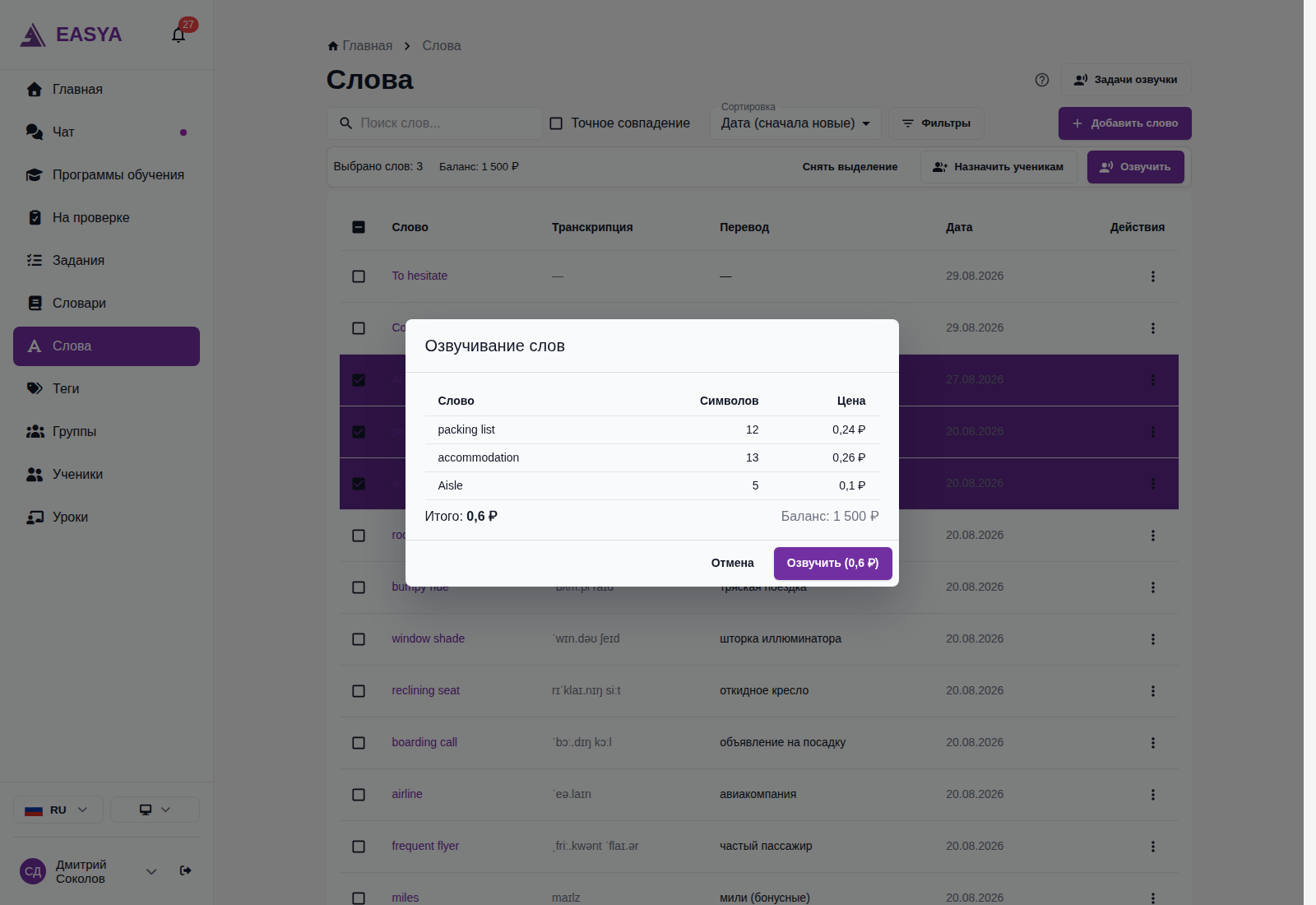This screenshot has height=905, width=1316.
Task: Expand the Дмитрий Соколов user menu chevron
Action: (x=151, y=871)
